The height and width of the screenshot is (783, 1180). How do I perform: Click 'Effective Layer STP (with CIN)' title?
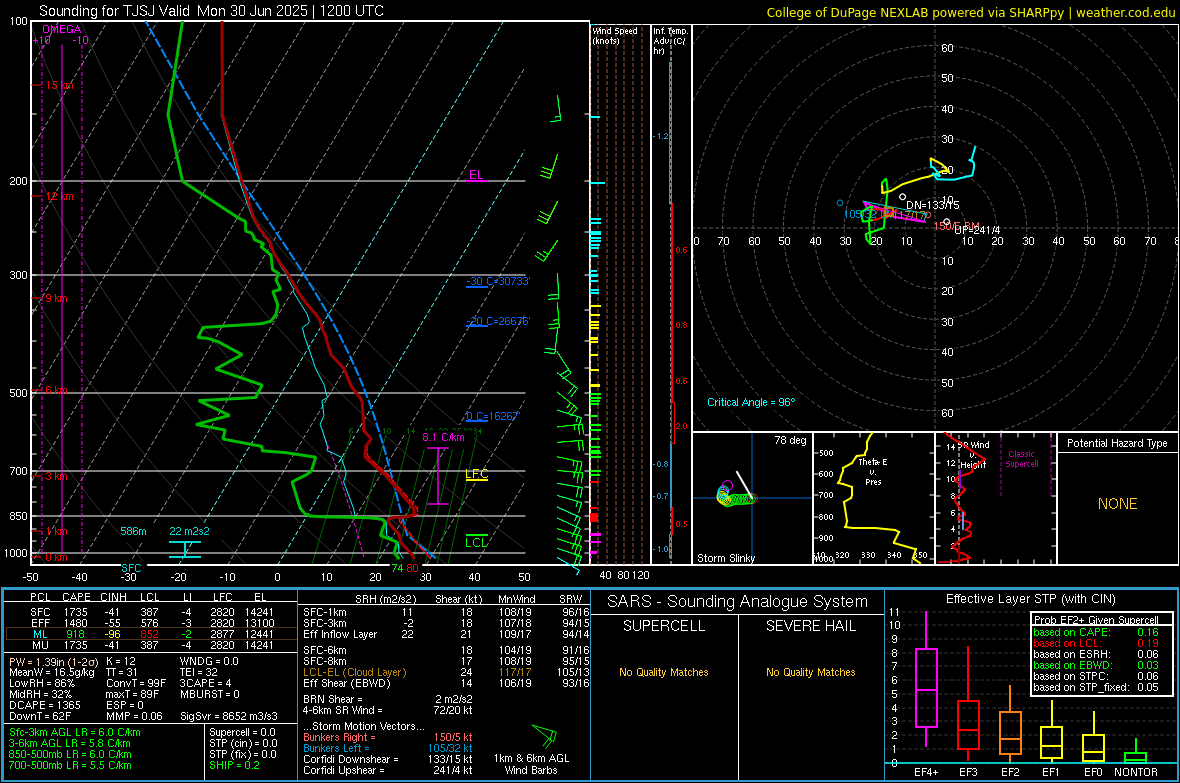click(x=1030, y=599)
